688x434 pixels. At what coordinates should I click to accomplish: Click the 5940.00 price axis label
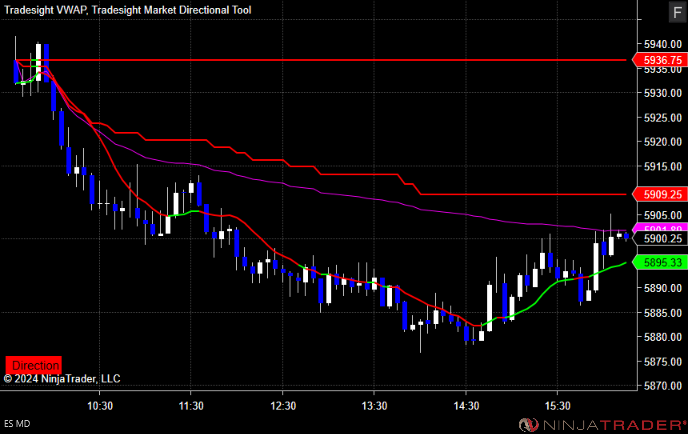[663, 44]
